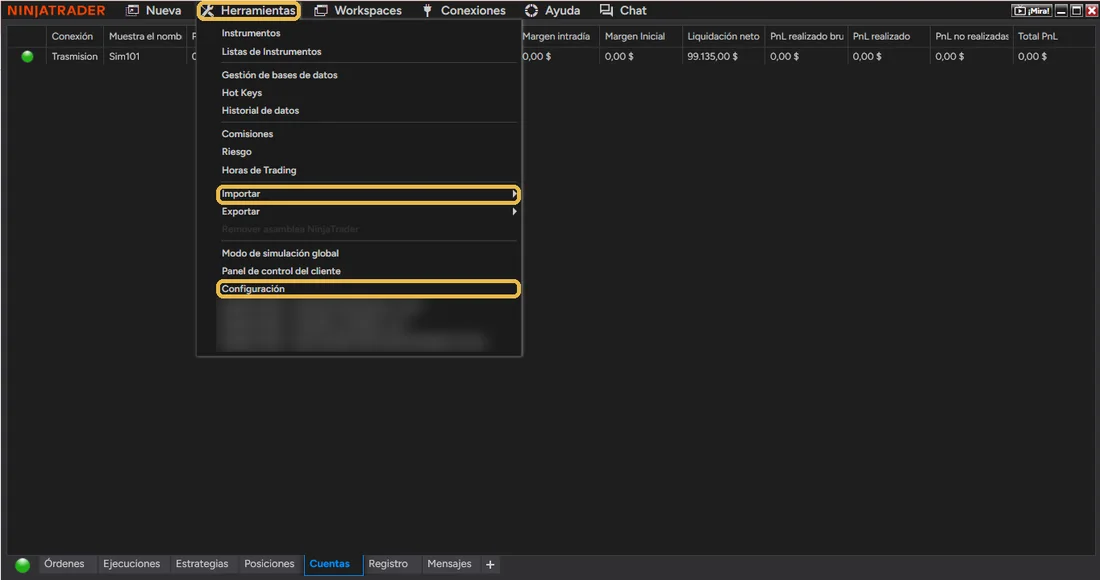This screenshot has height=580, width=1100.
Task: Switch to the Estrategias tab
Action: point(202,564)
